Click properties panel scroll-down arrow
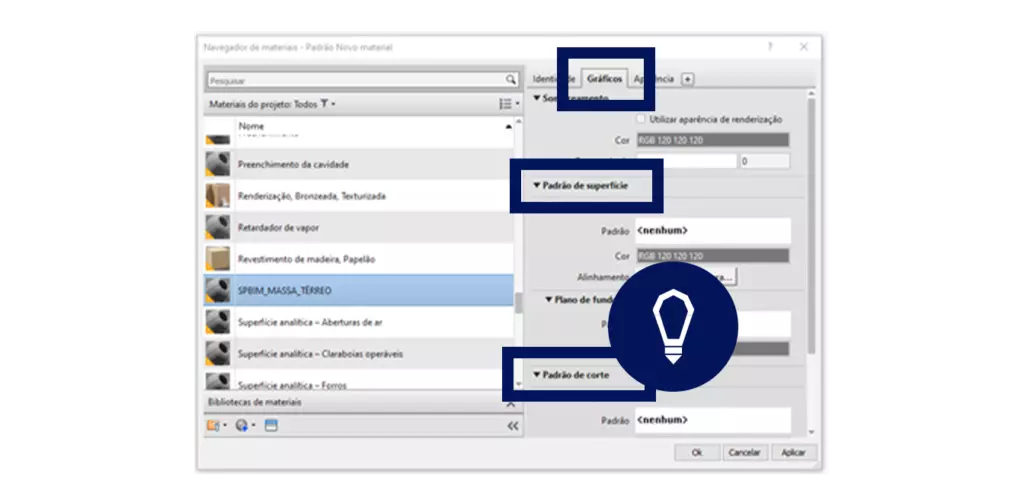1024x500 pixels. [812, 431]
